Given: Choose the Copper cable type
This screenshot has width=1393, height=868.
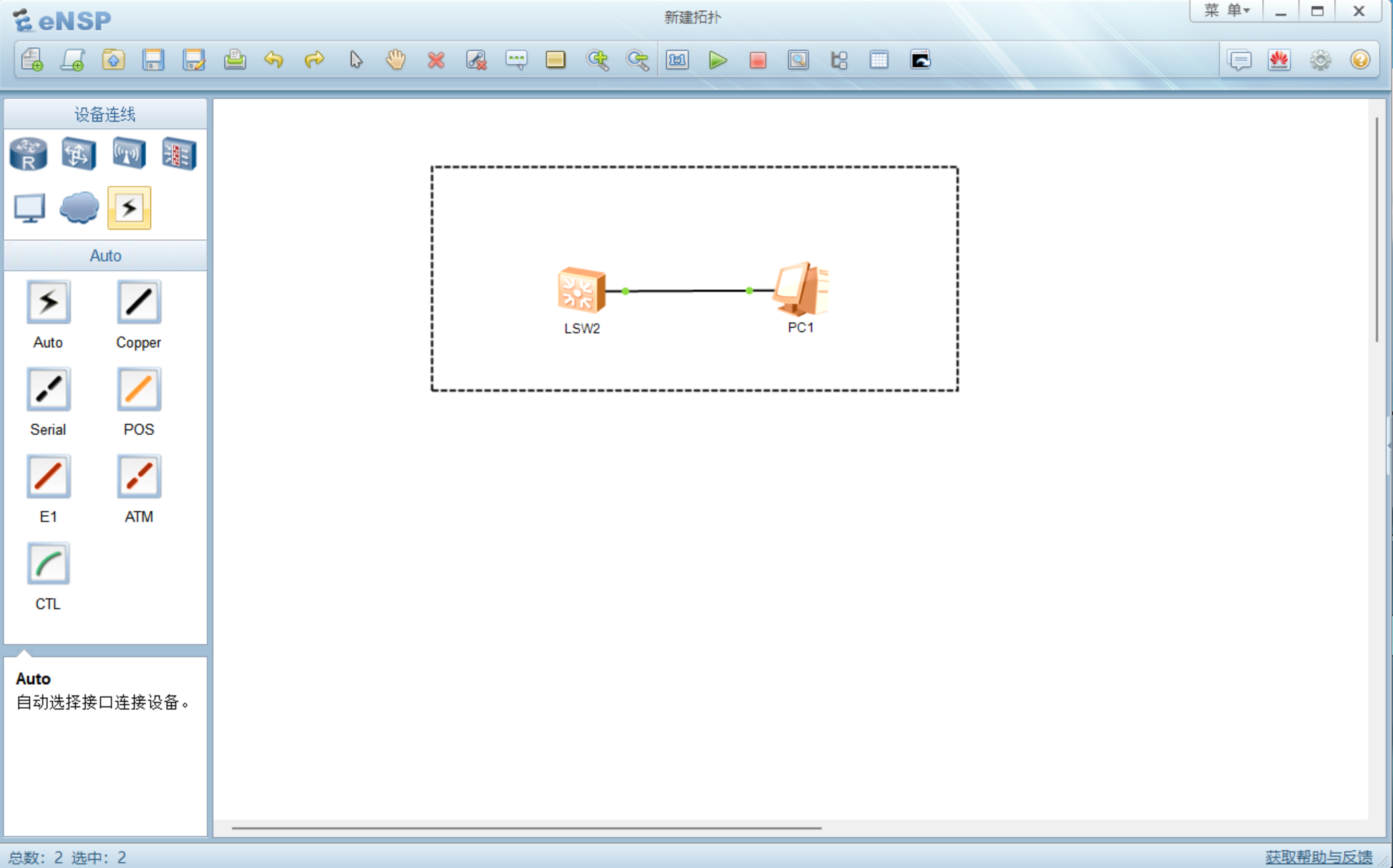Looking at the screenshot, I should 138,302.
